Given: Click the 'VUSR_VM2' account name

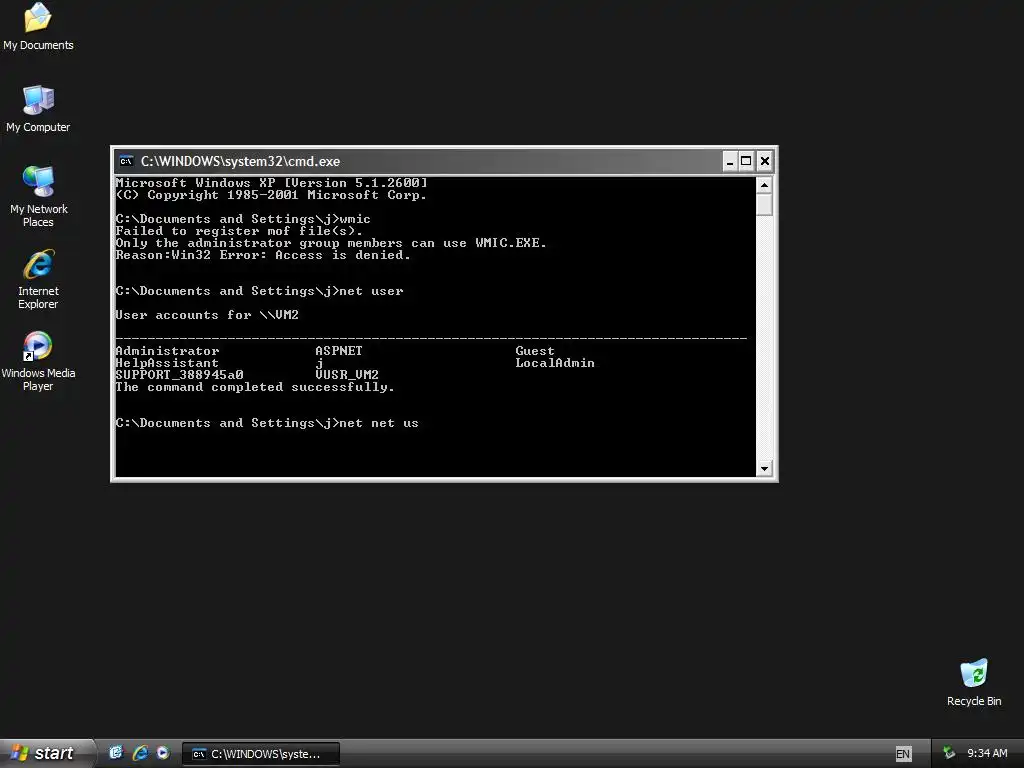Looking at the screenshot, I should click(x=347, y=375).
